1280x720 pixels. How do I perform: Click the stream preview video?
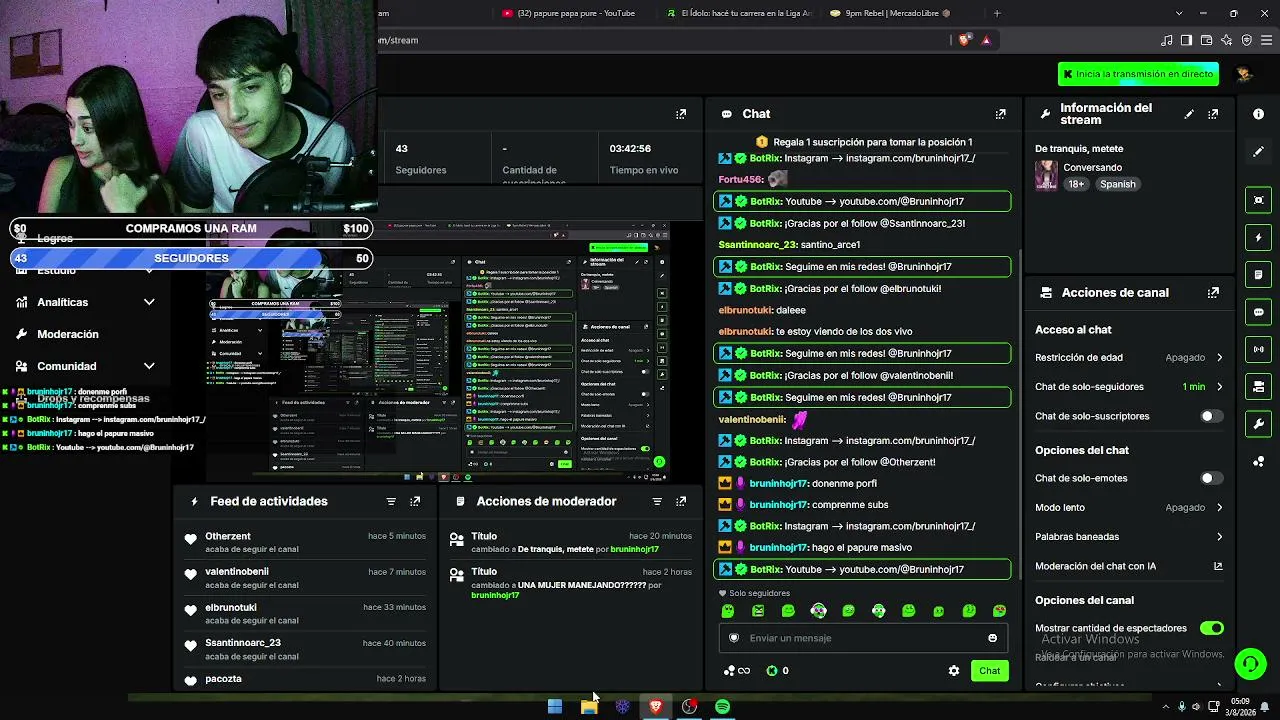click(438, 352)
